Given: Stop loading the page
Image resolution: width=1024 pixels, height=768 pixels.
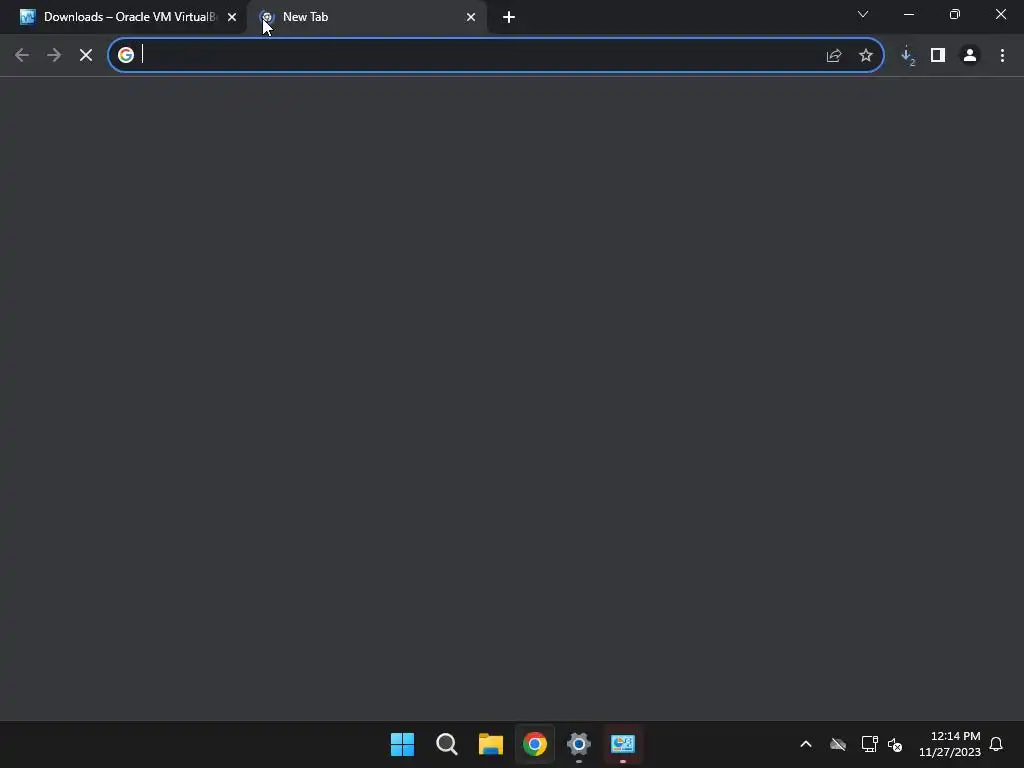Looking at the screenshot, I should 86,56.
